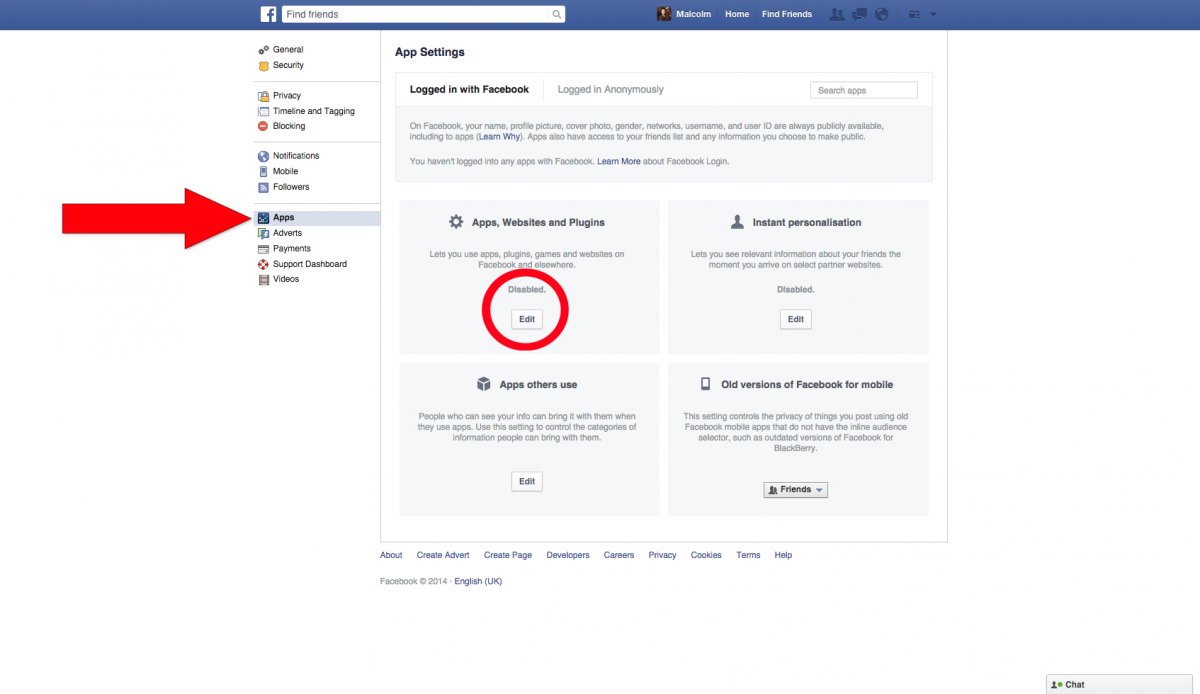Image resolution: width=1200 pixels, height=694 pixels.
Task: Click the Learn More link
Action: [618, 161]
